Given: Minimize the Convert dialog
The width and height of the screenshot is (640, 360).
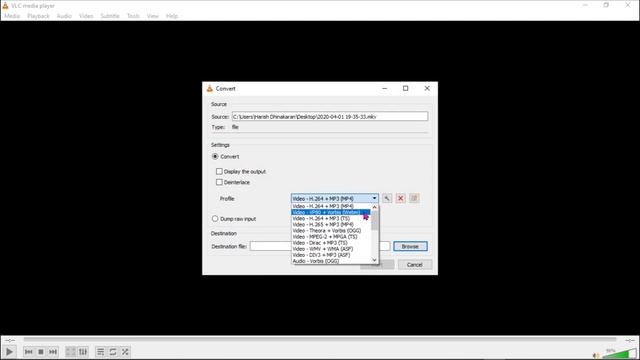Looking at the screenshot, I should point(384,88).
